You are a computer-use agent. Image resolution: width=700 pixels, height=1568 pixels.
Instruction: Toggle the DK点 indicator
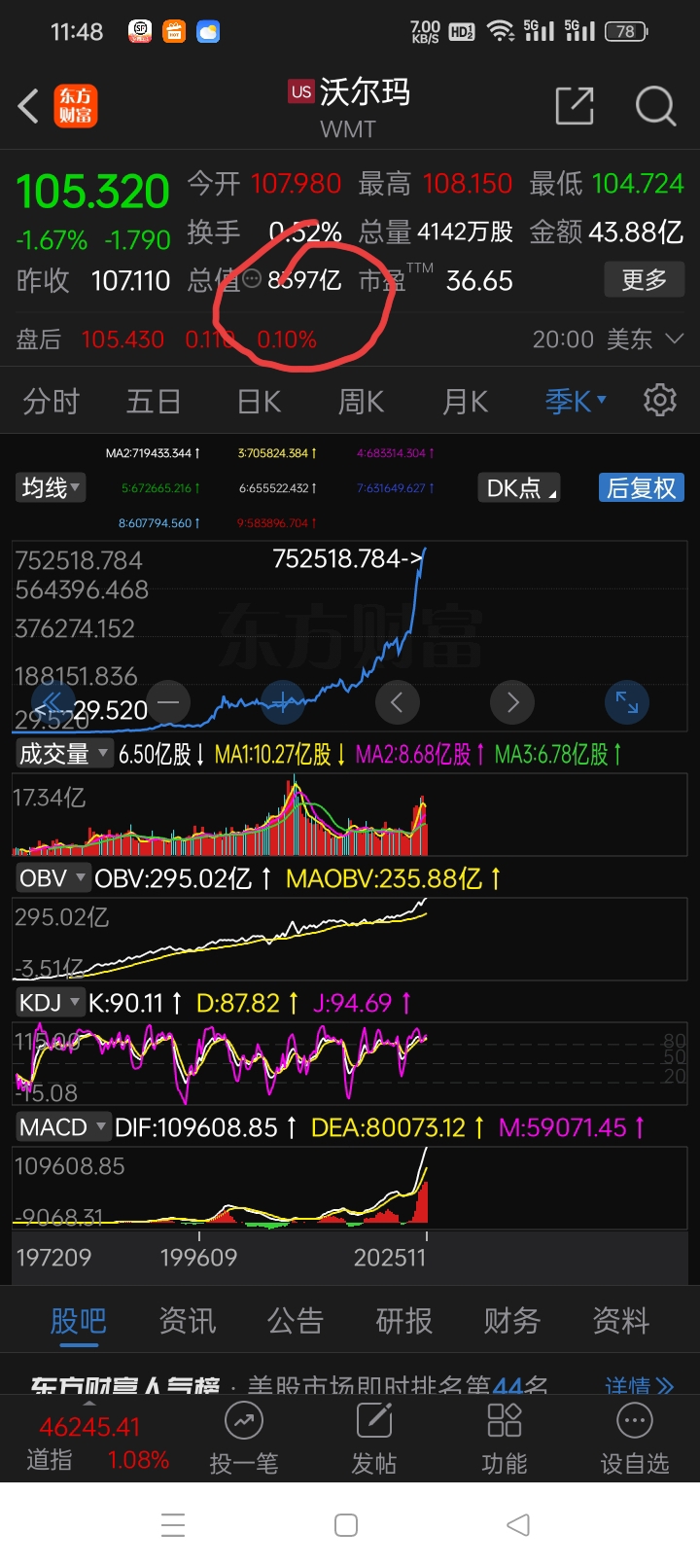click(x=520, y=487)
